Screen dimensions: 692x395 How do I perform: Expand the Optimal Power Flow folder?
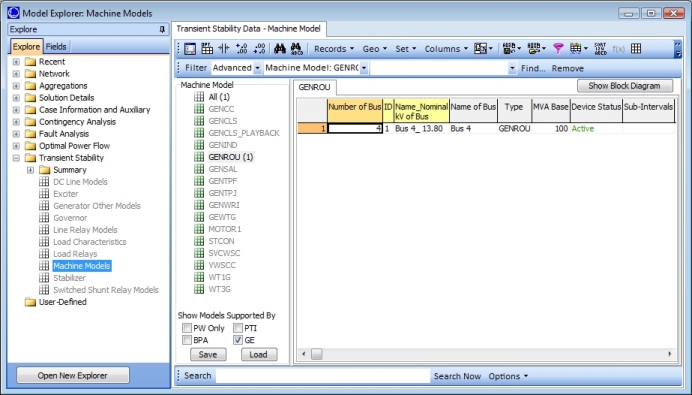[16, 146]
